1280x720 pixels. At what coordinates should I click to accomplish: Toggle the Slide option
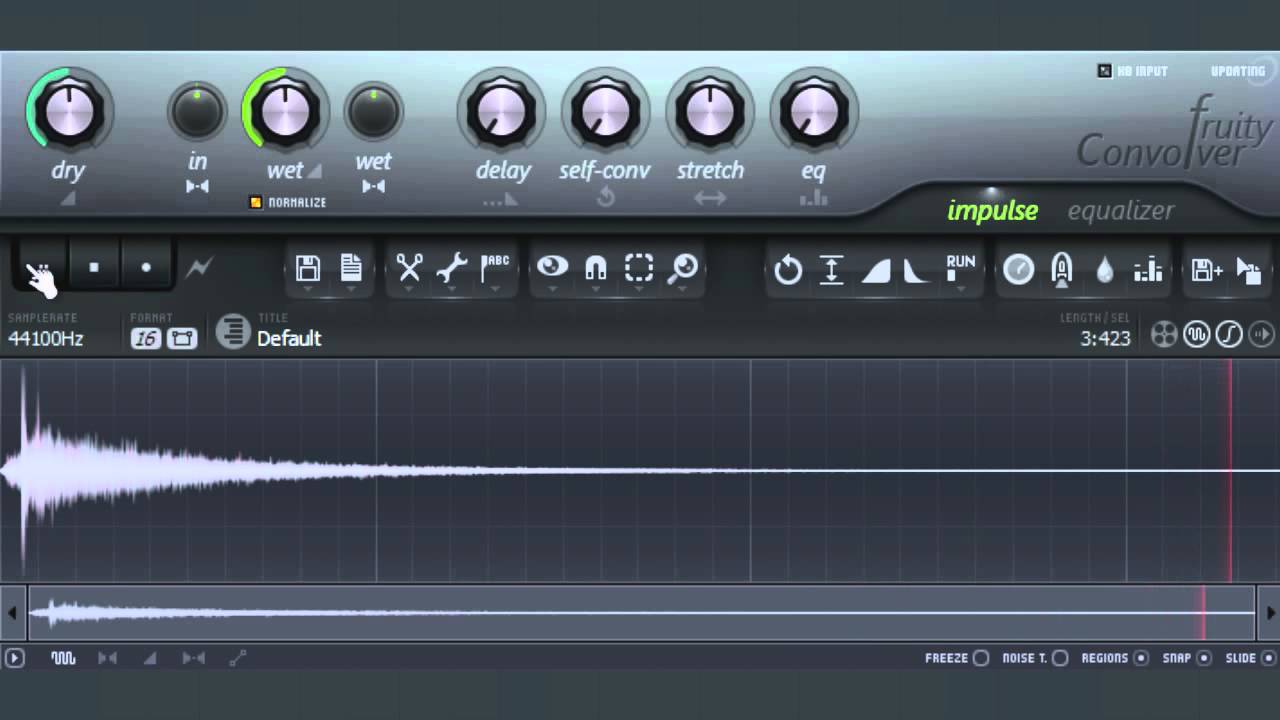[1269, 658]
